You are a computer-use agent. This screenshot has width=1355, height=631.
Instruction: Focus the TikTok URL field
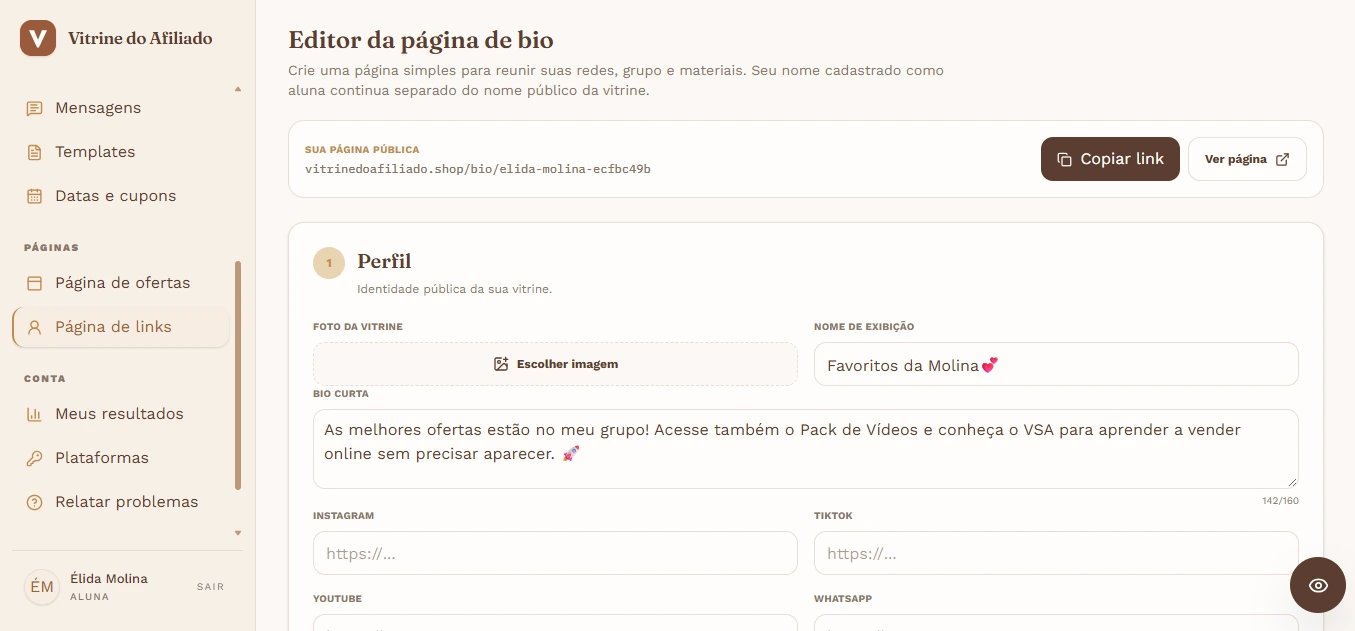click(1056, 553)
